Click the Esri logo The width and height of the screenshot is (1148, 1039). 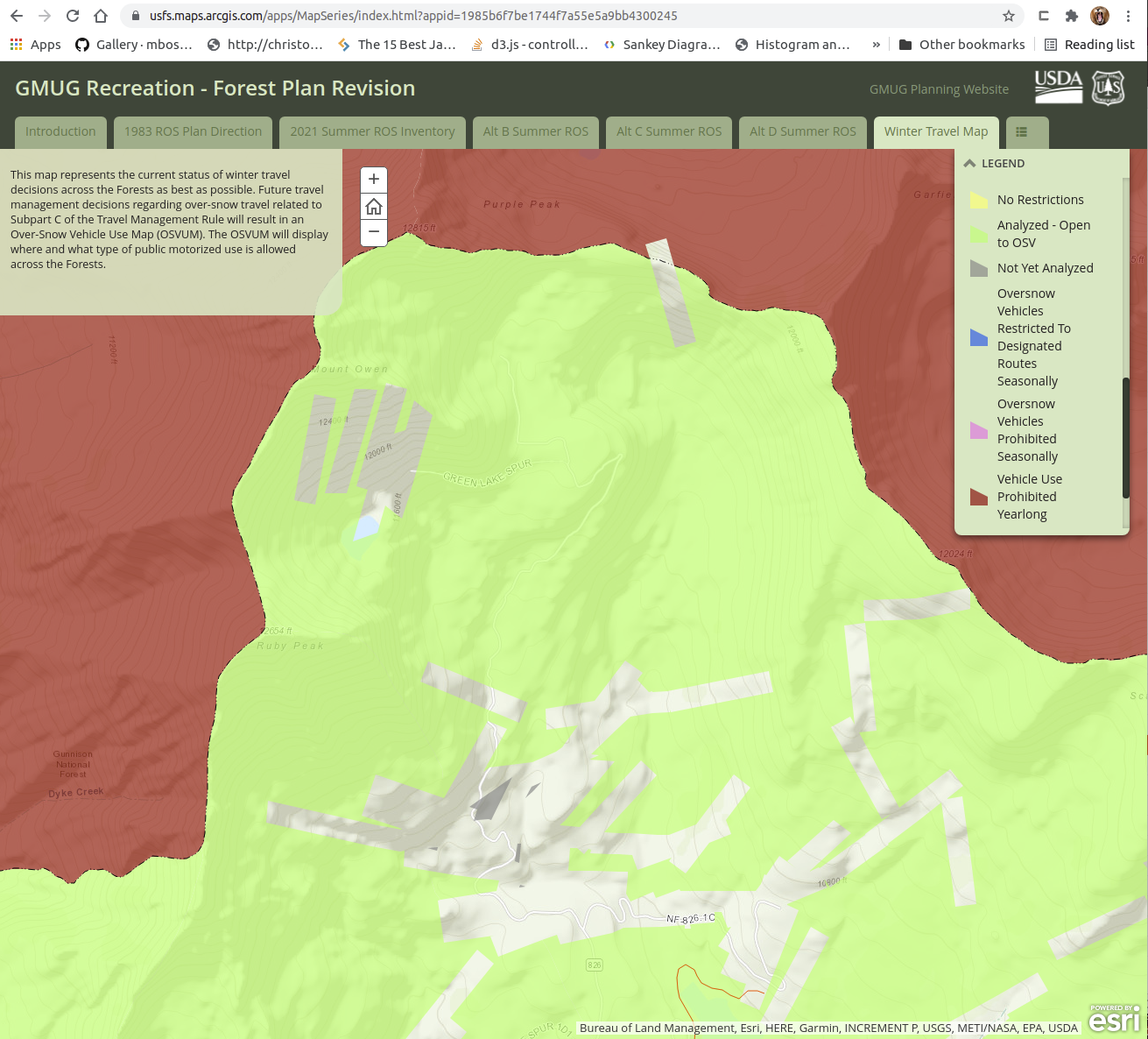(1115, 1019)
